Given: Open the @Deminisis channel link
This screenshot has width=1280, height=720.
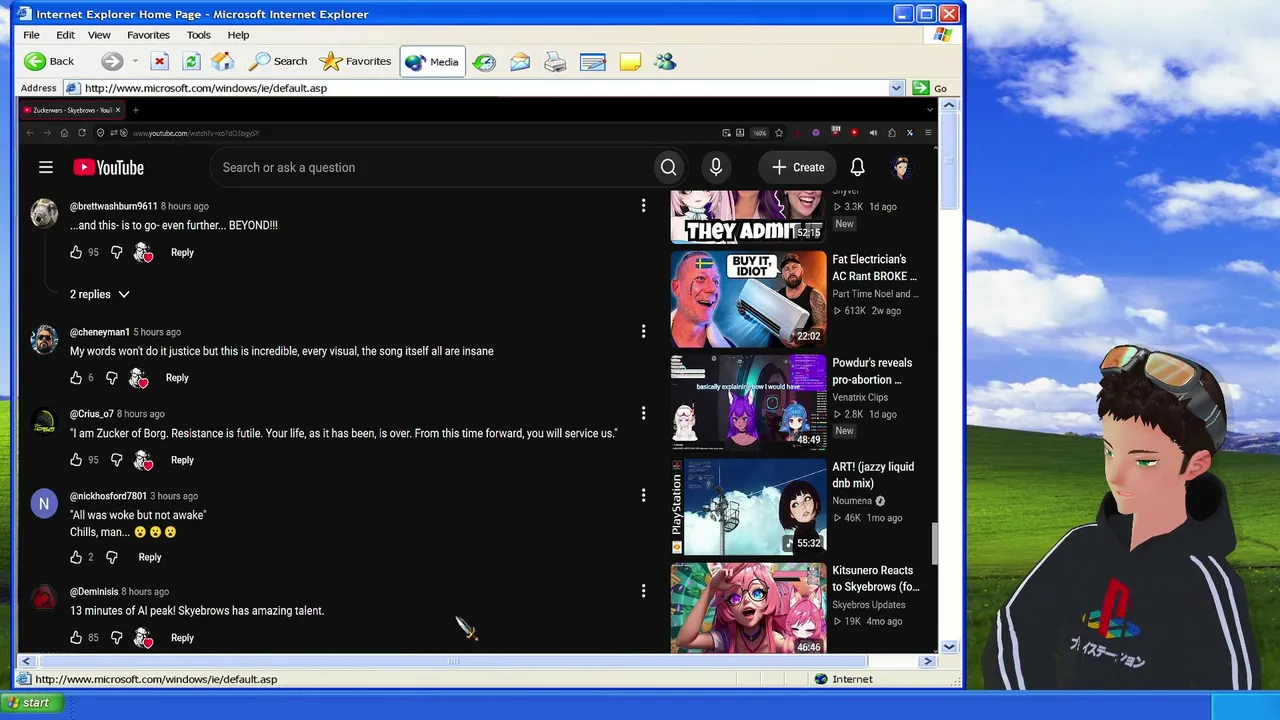Looking at the screenshot, I should pos(93,592).
